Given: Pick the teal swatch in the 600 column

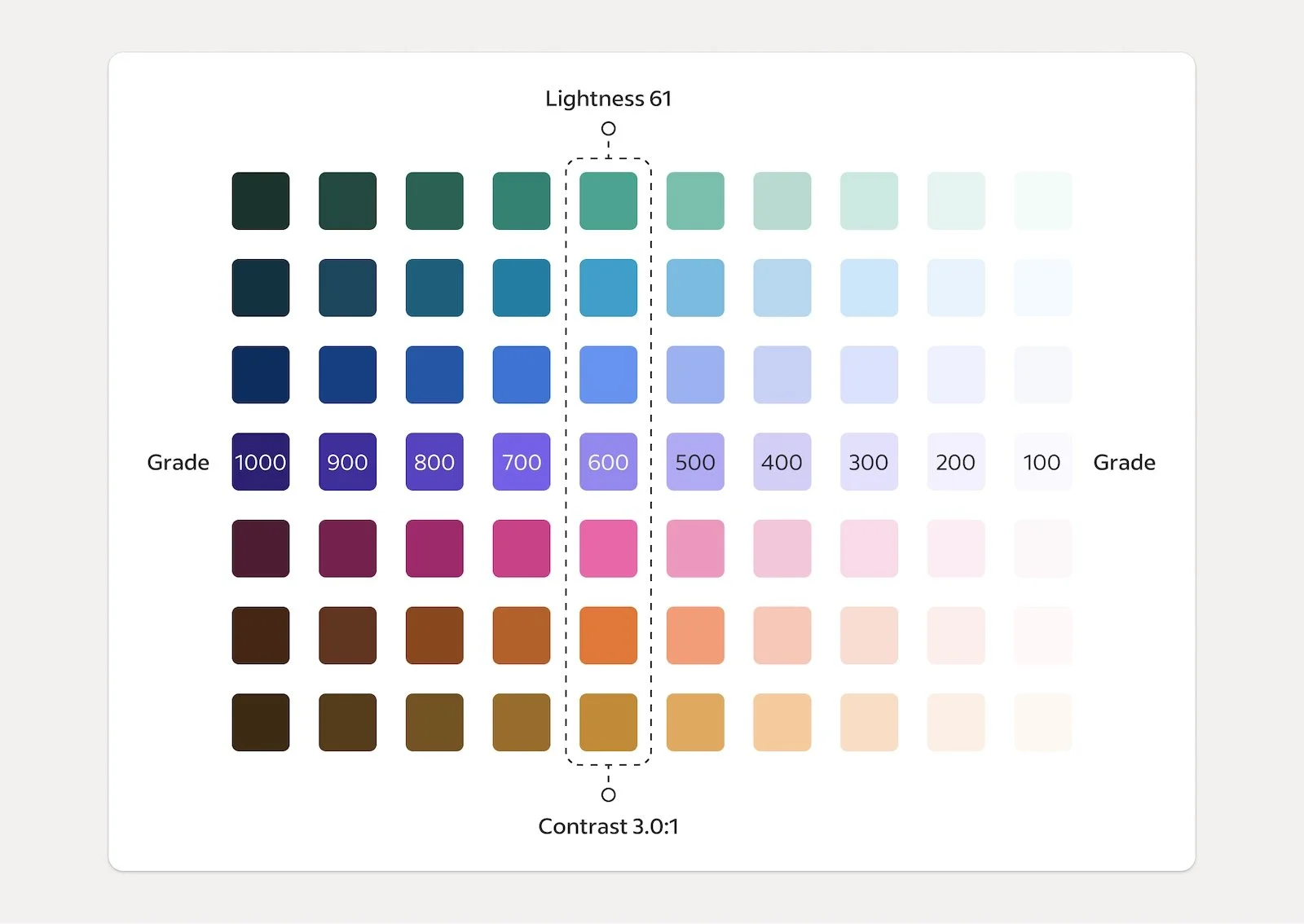Looking at the screenshot, I should [x=609, y=201].
